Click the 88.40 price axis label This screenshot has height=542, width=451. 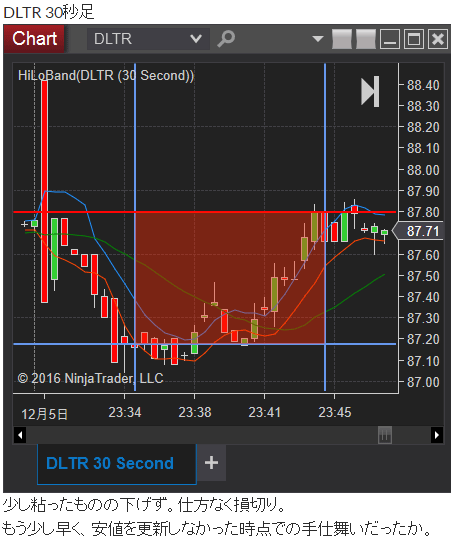(x=423, y=85)
